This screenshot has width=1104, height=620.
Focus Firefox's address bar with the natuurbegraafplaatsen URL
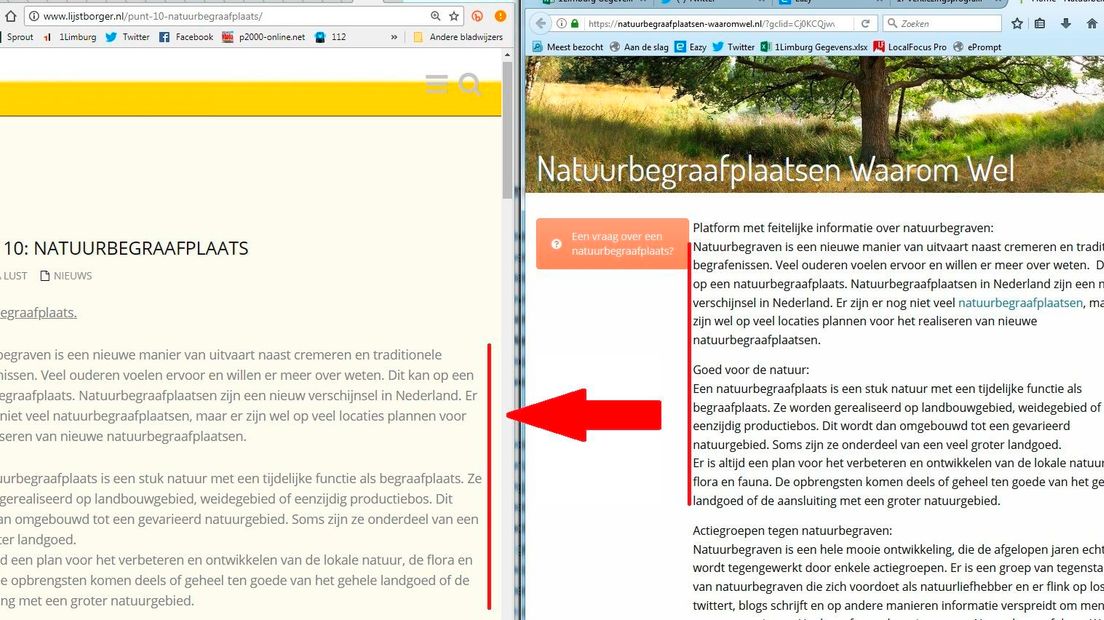pos(711,23)
